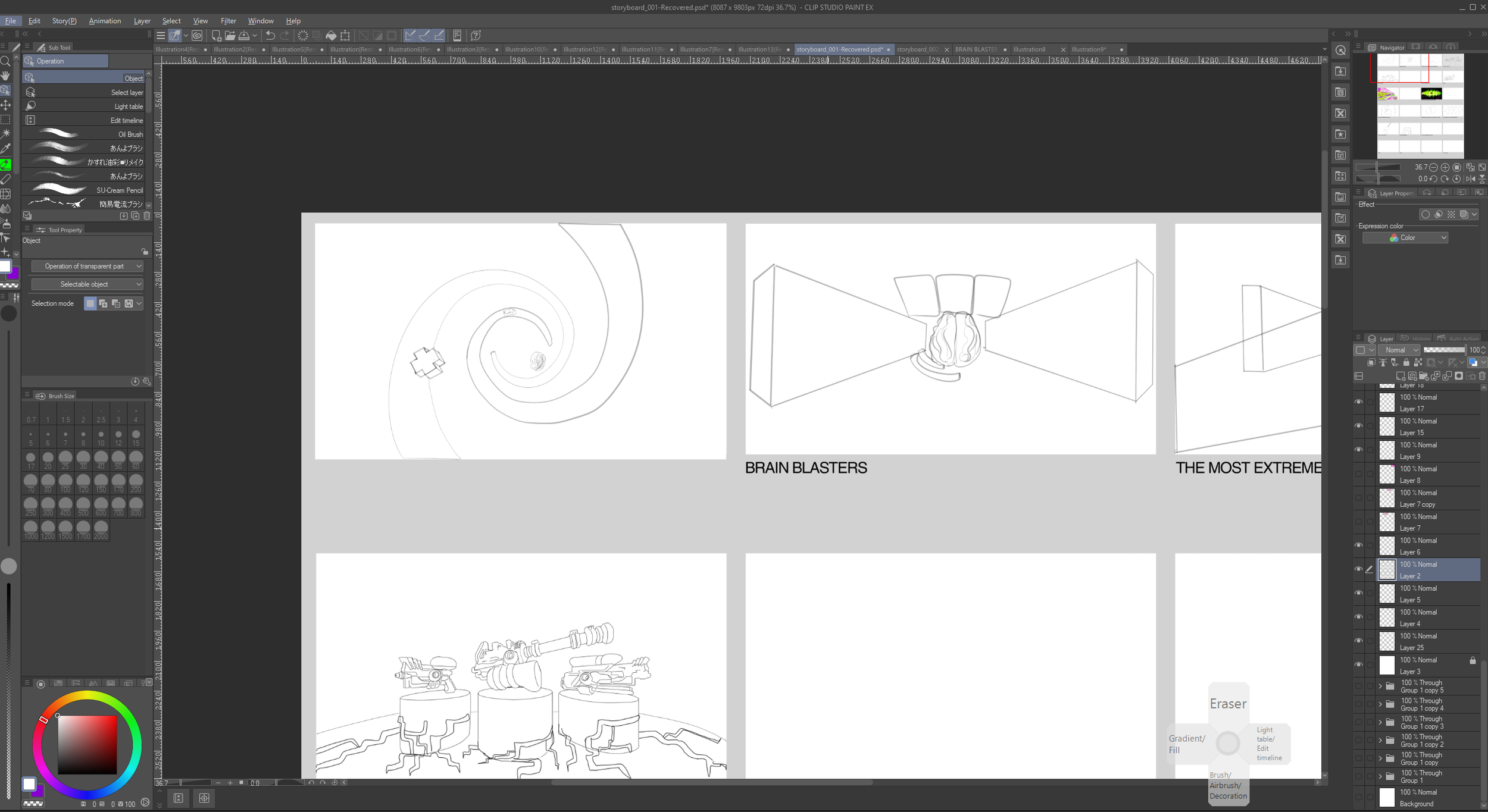Select the green-highlighted Pen tool
This screenshot has height=812, width=1488.
5,164
